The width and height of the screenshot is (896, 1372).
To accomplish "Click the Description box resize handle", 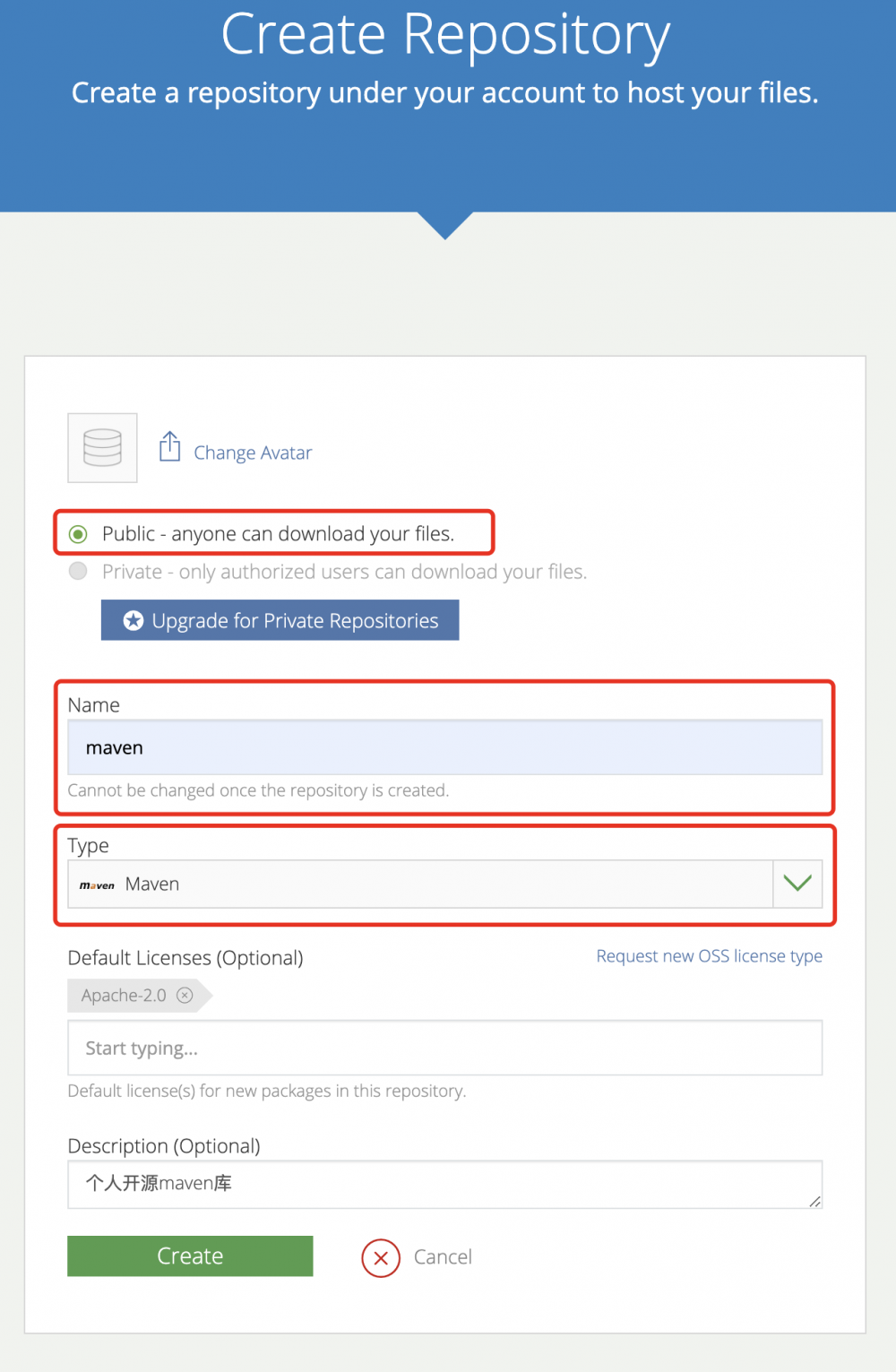I will pyautogui.click(x=814, y=1202).
